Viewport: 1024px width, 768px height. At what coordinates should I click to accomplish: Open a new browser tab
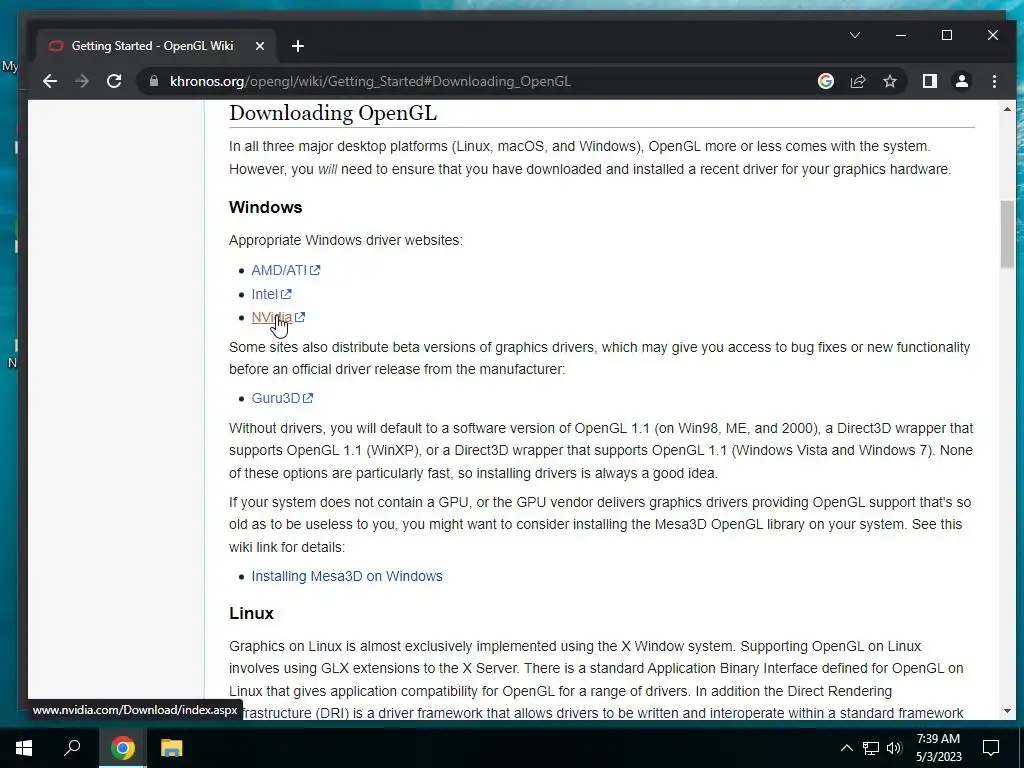[298, 46]
